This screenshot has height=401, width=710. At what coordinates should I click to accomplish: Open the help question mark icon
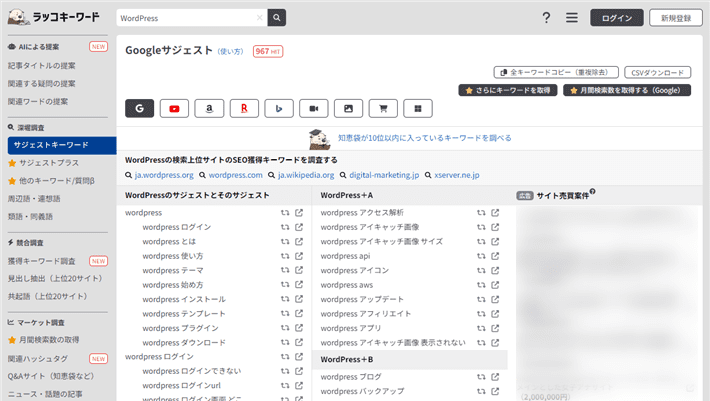tap(546, 18)
